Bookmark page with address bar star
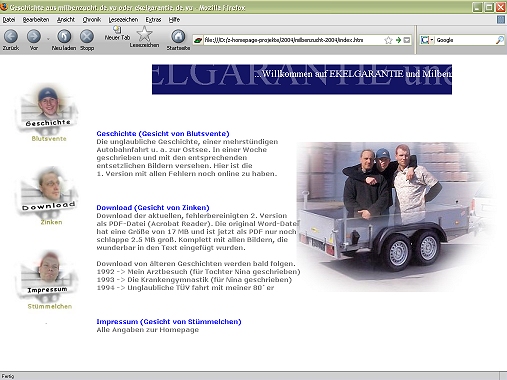Viewport: 507px width, 380px height. 388,40
